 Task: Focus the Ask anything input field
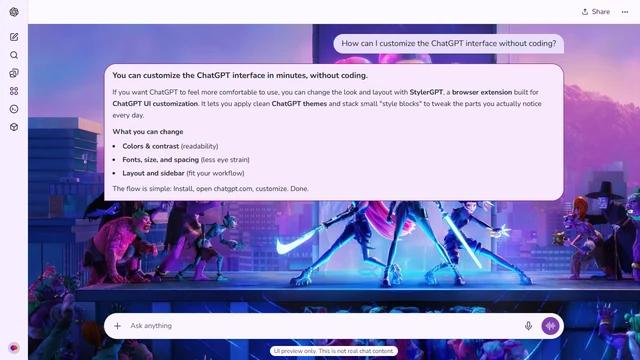click(322, 326)
